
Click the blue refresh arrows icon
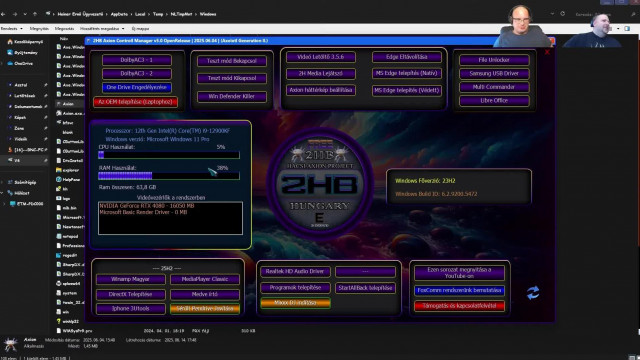click(x=533, y=293)
